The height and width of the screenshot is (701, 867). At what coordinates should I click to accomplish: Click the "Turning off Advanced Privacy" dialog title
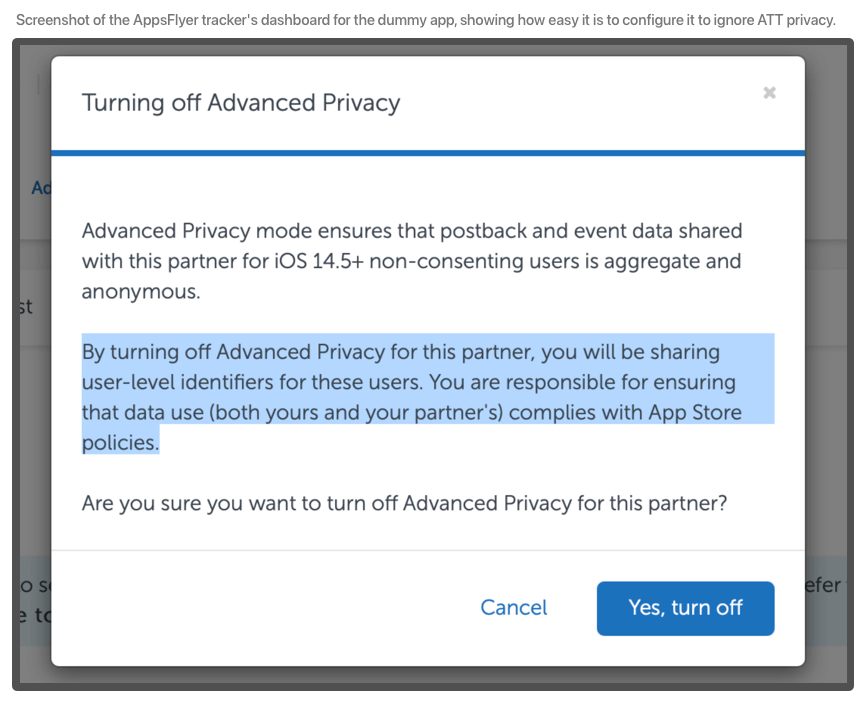(x=241, y=103)
